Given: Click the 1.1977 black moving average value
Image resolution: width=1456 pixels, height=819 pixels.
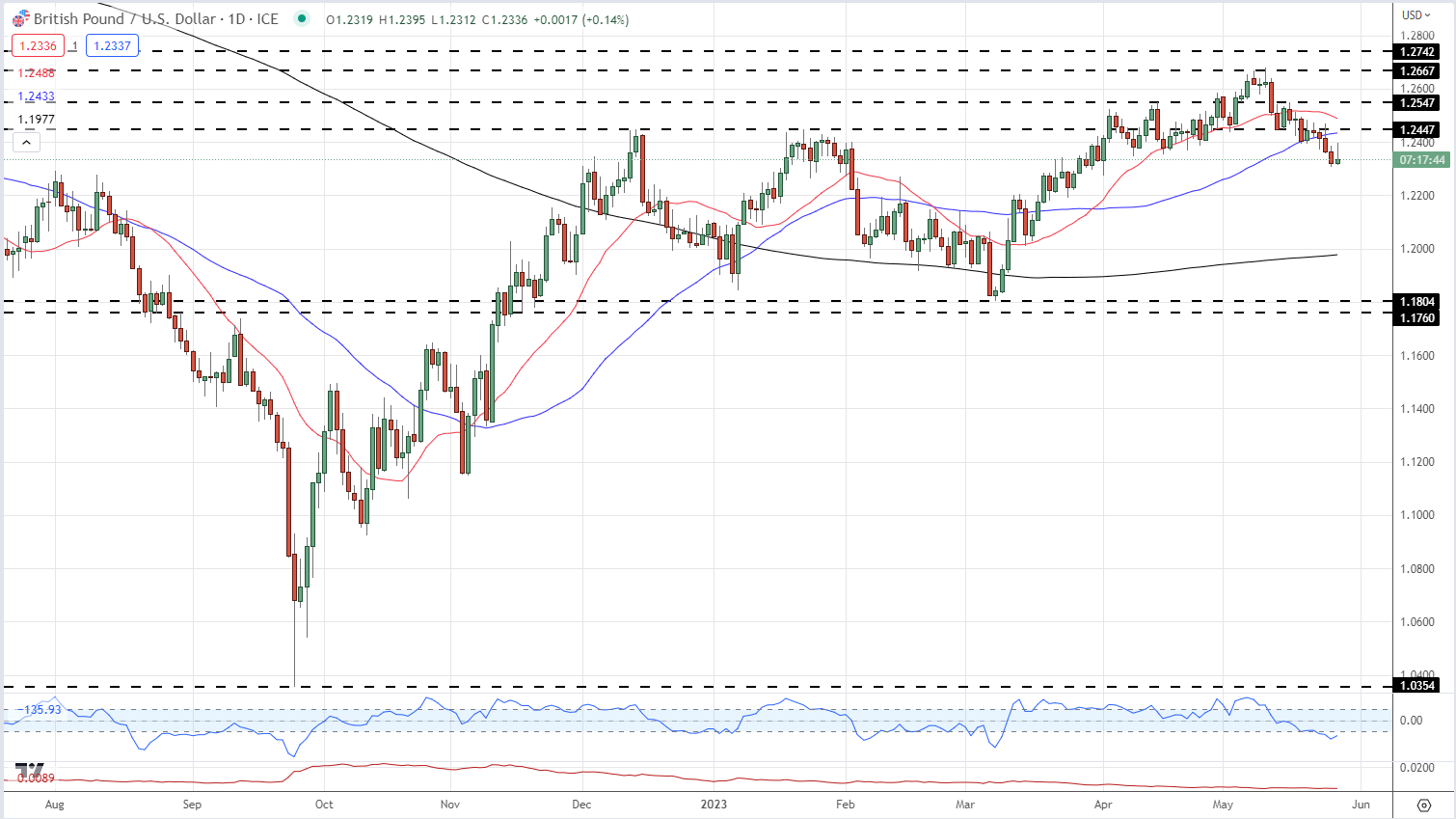Looking at the screenshot, I should coord(37,120).
